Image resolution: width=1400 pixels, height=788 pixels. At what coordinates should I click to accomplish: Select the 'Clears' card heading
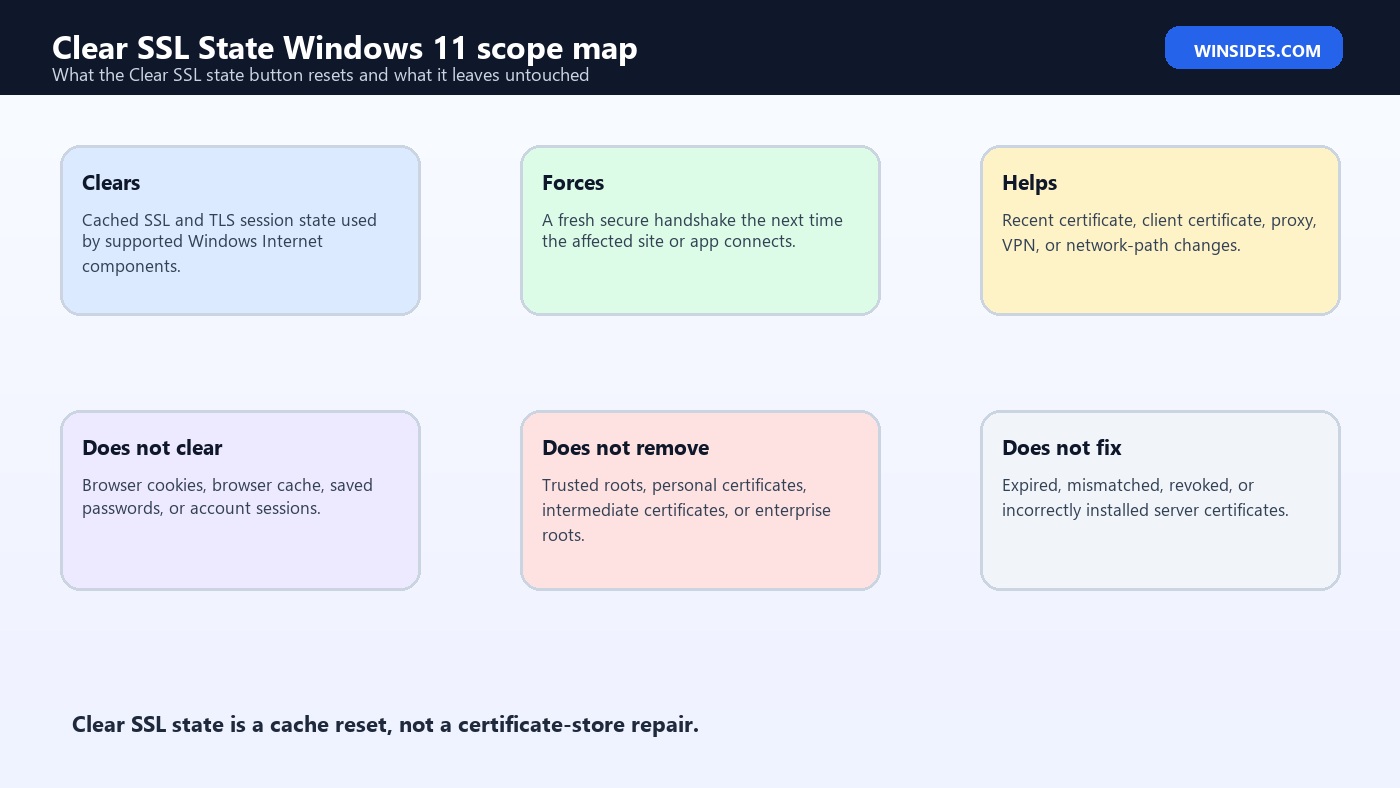111,183
